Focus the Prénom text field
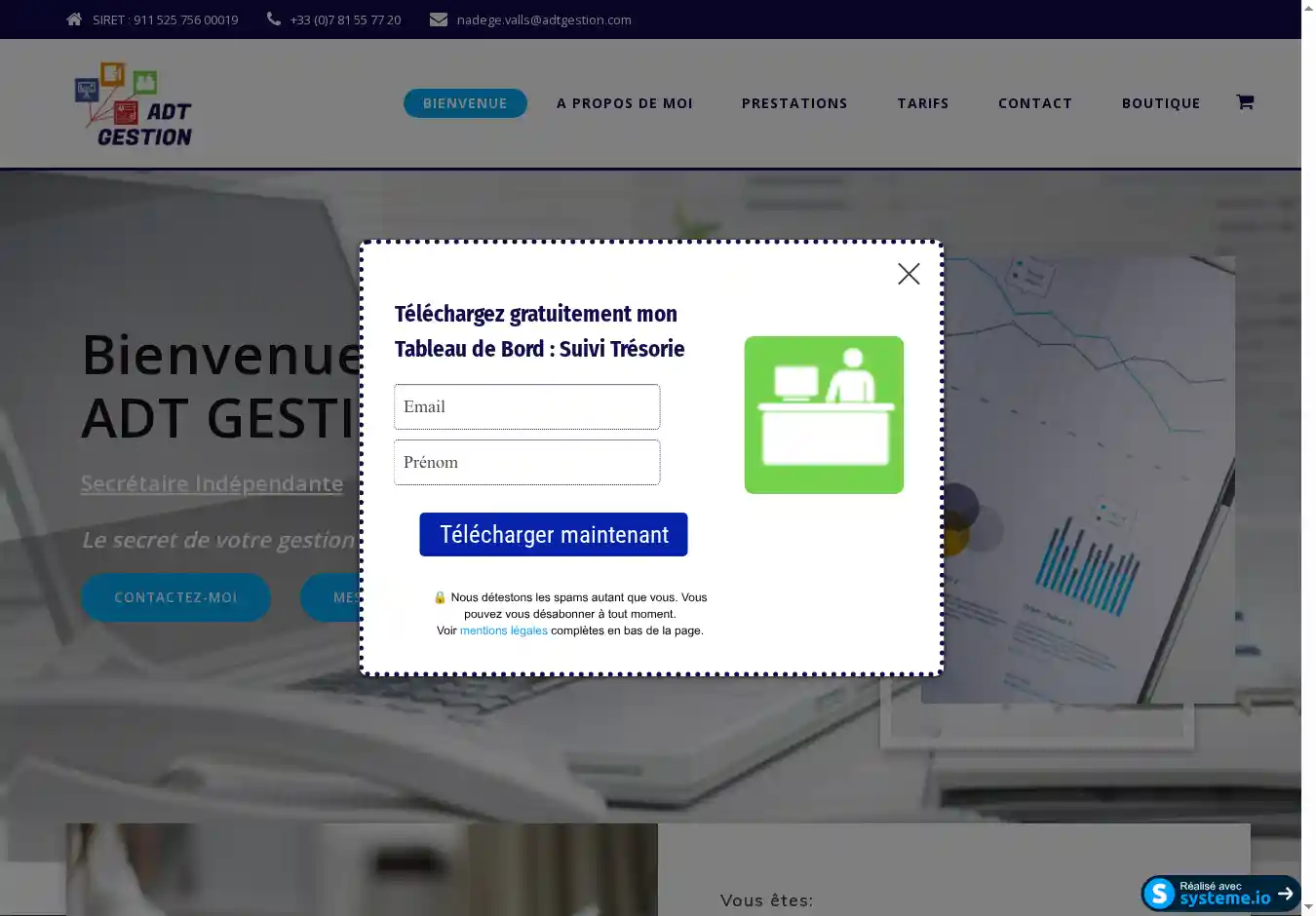The image size is (1316, 916). (526, 462)
